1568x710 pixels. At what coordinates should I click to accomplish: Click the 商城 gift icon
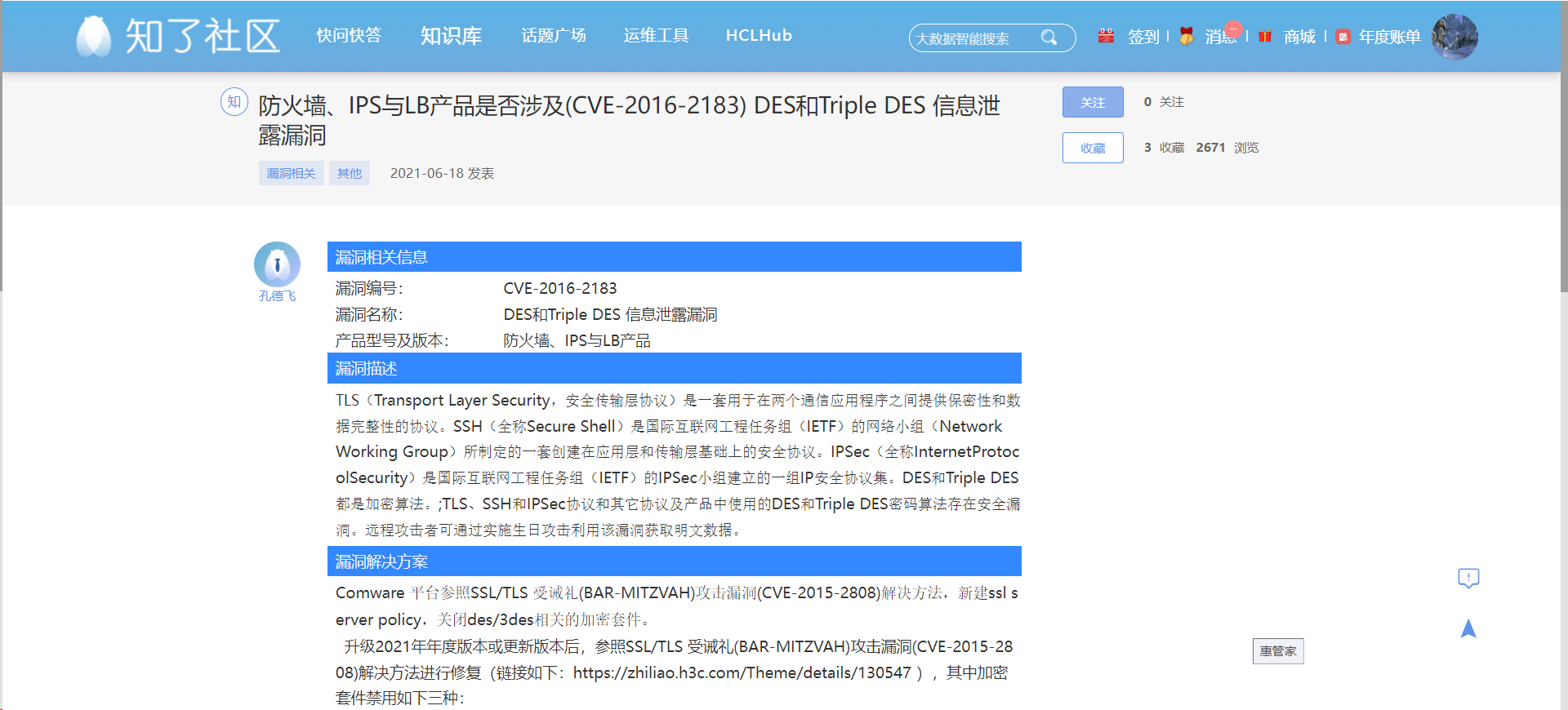coord(1265,36)
